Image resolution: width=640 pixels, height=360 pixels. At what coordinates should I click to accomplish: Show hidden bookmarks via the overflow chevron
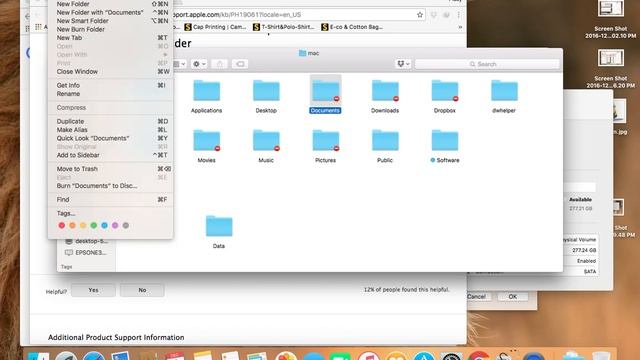[x=460, y=27]
